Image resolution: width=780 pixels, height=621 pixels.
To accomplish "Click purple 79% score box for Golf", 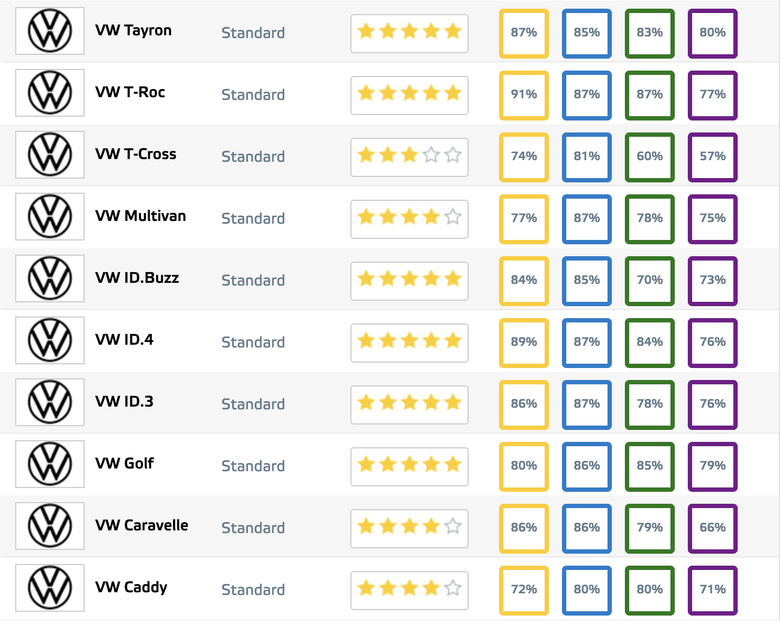I will [x=713, y=466].
